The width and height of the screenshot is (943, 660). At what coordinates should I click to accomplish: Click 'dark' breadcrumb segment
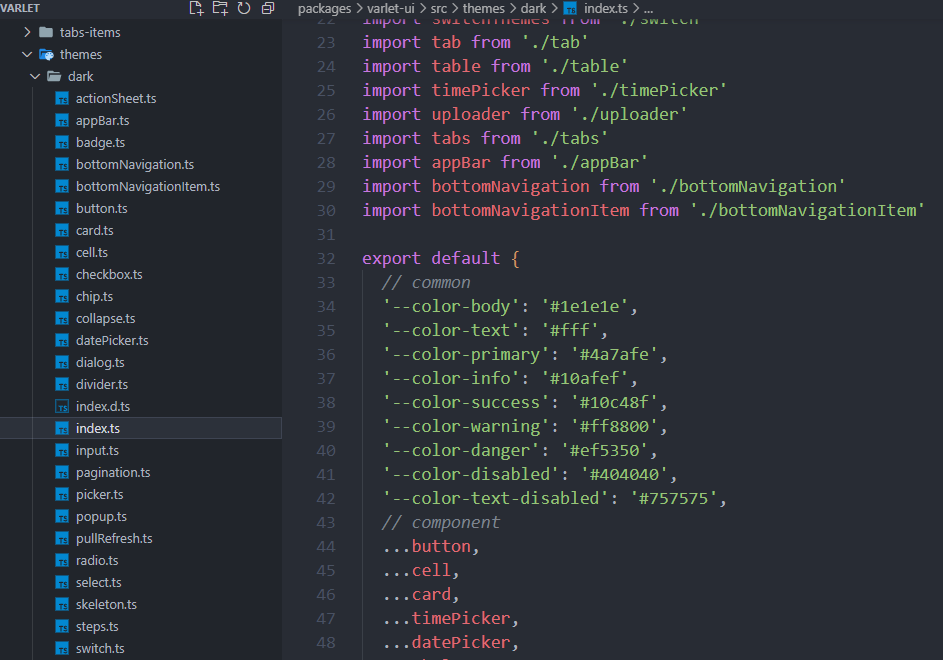tap(533, 8)
